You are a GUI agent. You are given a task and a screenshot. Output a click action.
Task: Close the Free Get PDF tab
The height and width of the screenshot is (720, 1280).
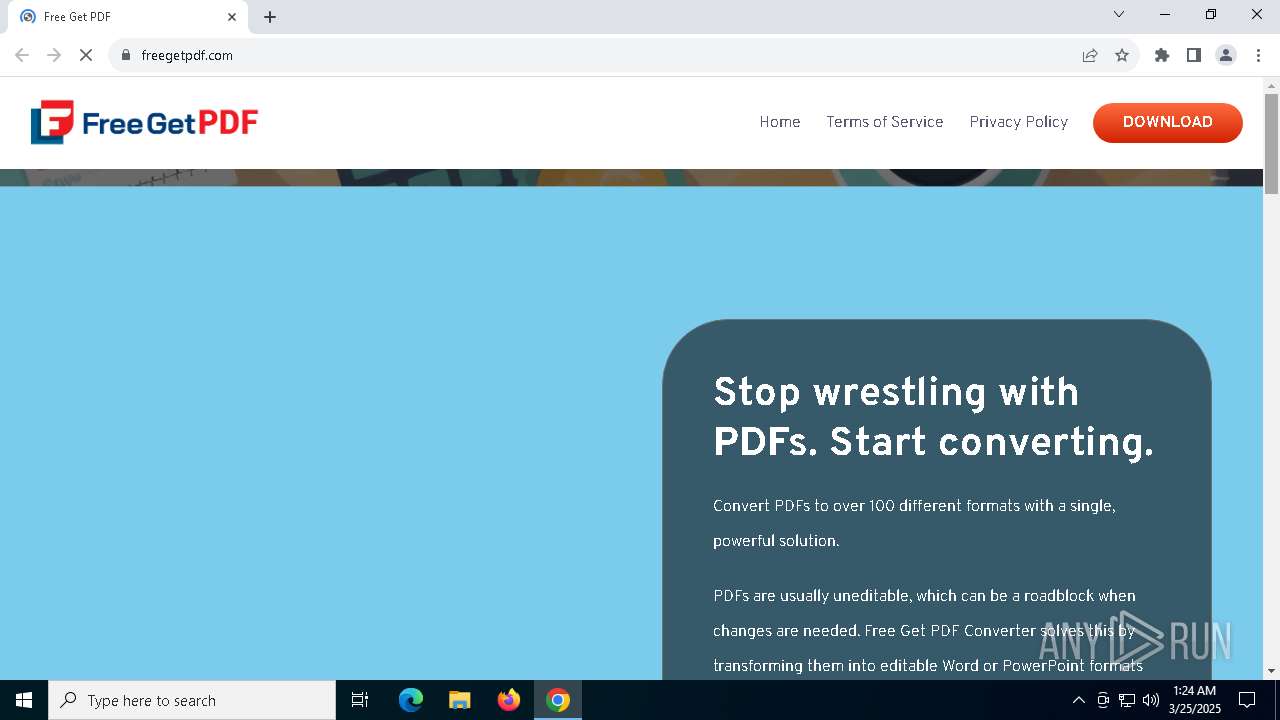click(x=232, y=17)
